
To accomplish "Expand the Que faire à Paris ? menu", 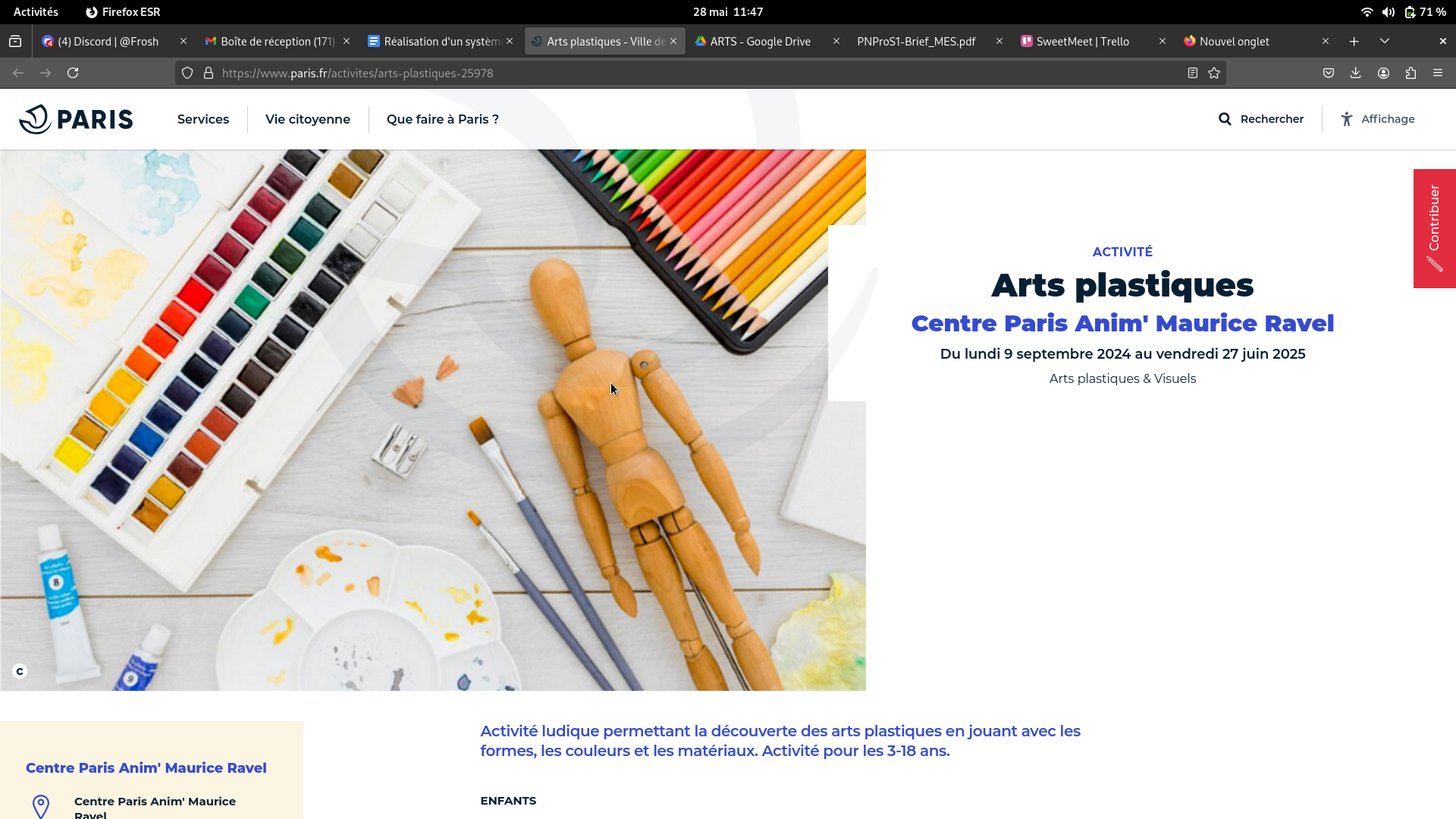I will point(443,119).
